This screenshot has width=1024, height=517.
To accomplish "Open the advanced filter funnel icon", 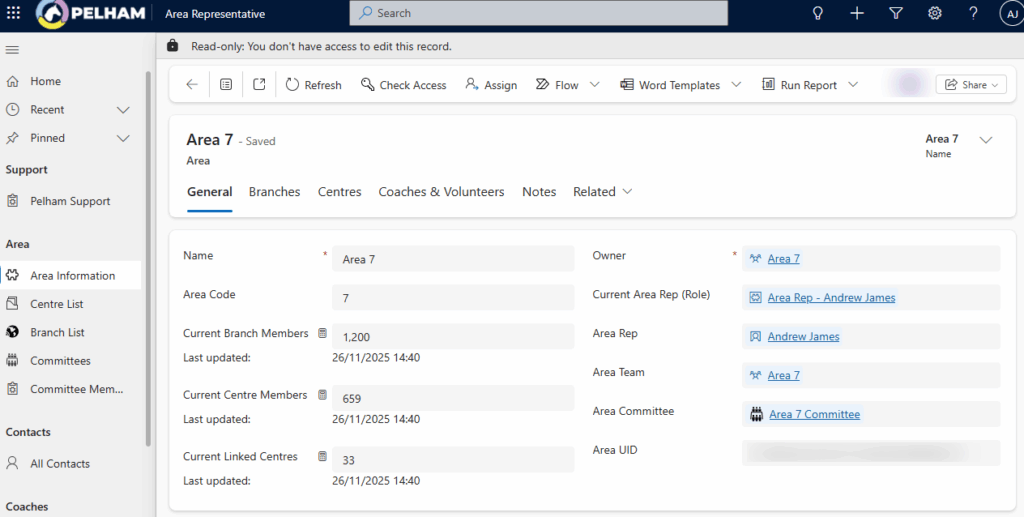I will [895, 13].
